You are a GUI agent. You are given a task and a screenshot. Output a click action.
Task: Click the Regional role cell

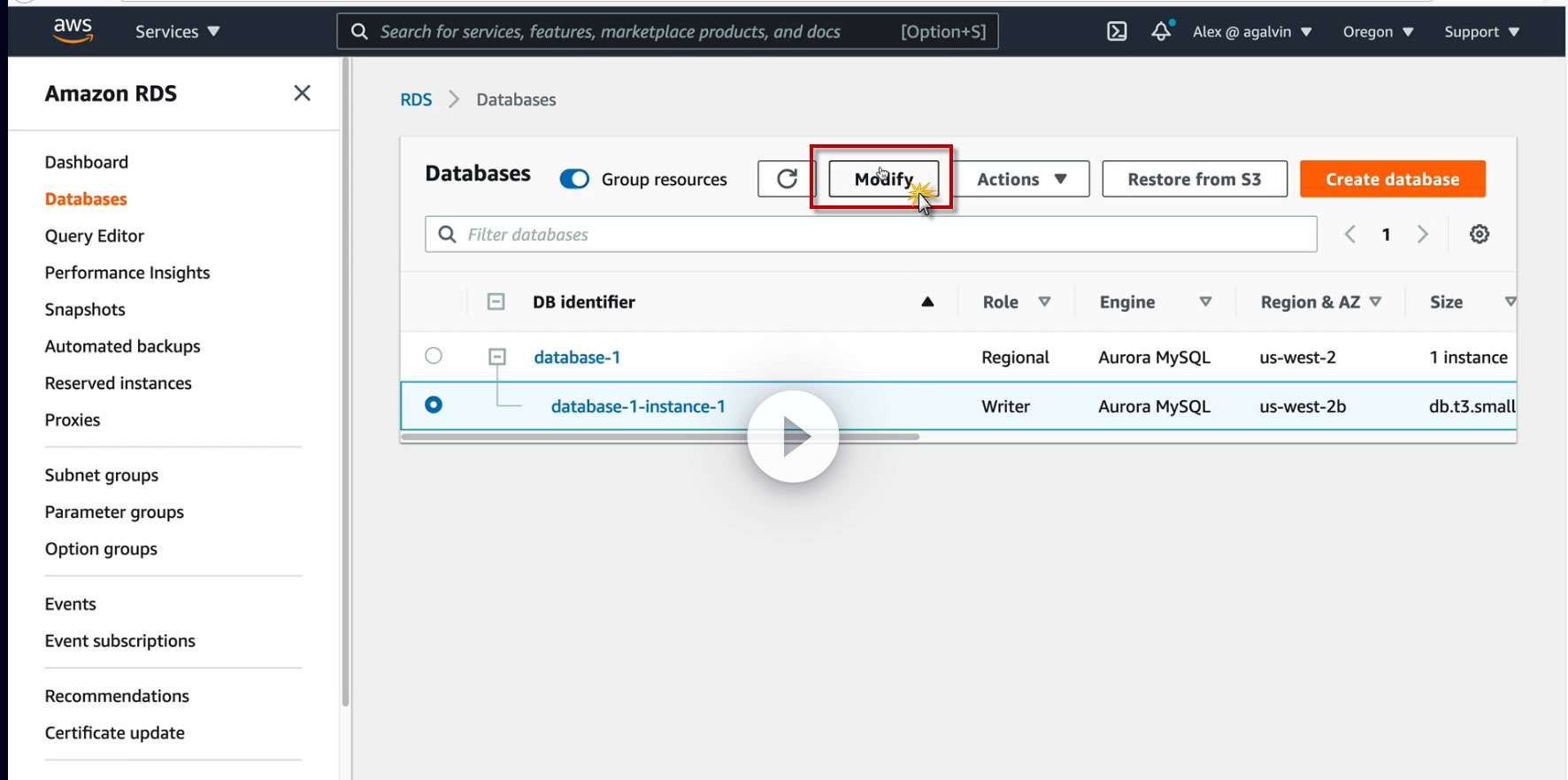click(x=1015, y=357)
